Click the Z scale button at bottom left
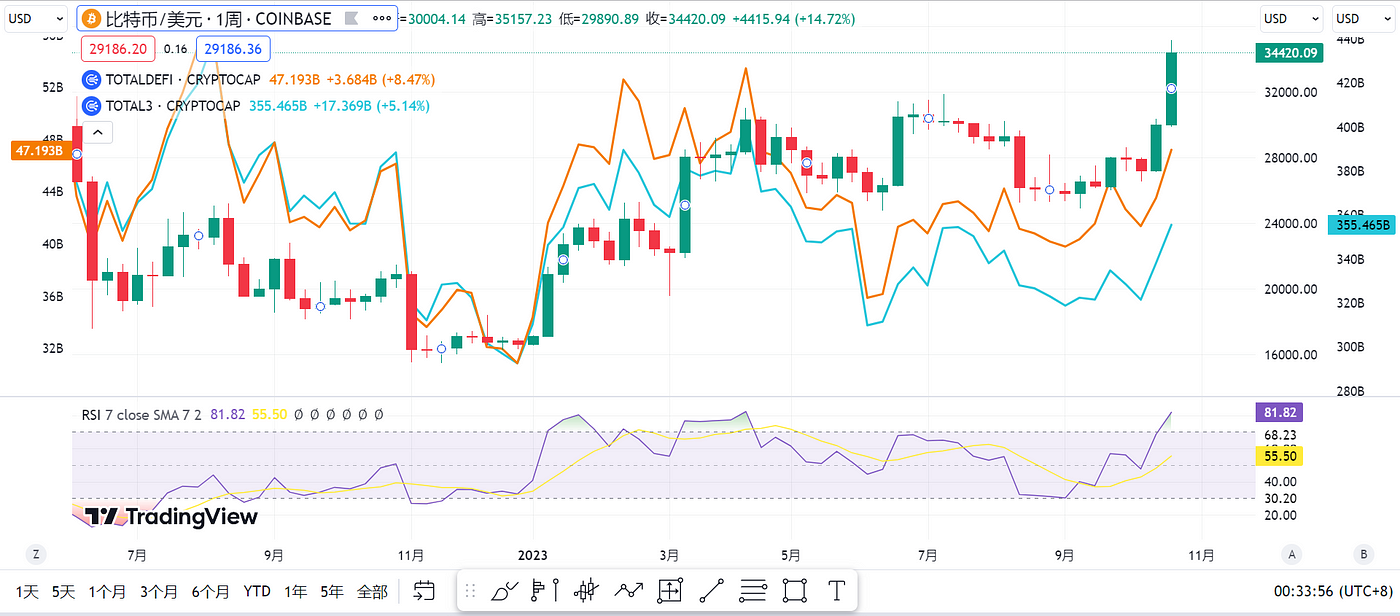This screenshot has width=1400, height=616. pyautogui.click(x=35, y=554)
